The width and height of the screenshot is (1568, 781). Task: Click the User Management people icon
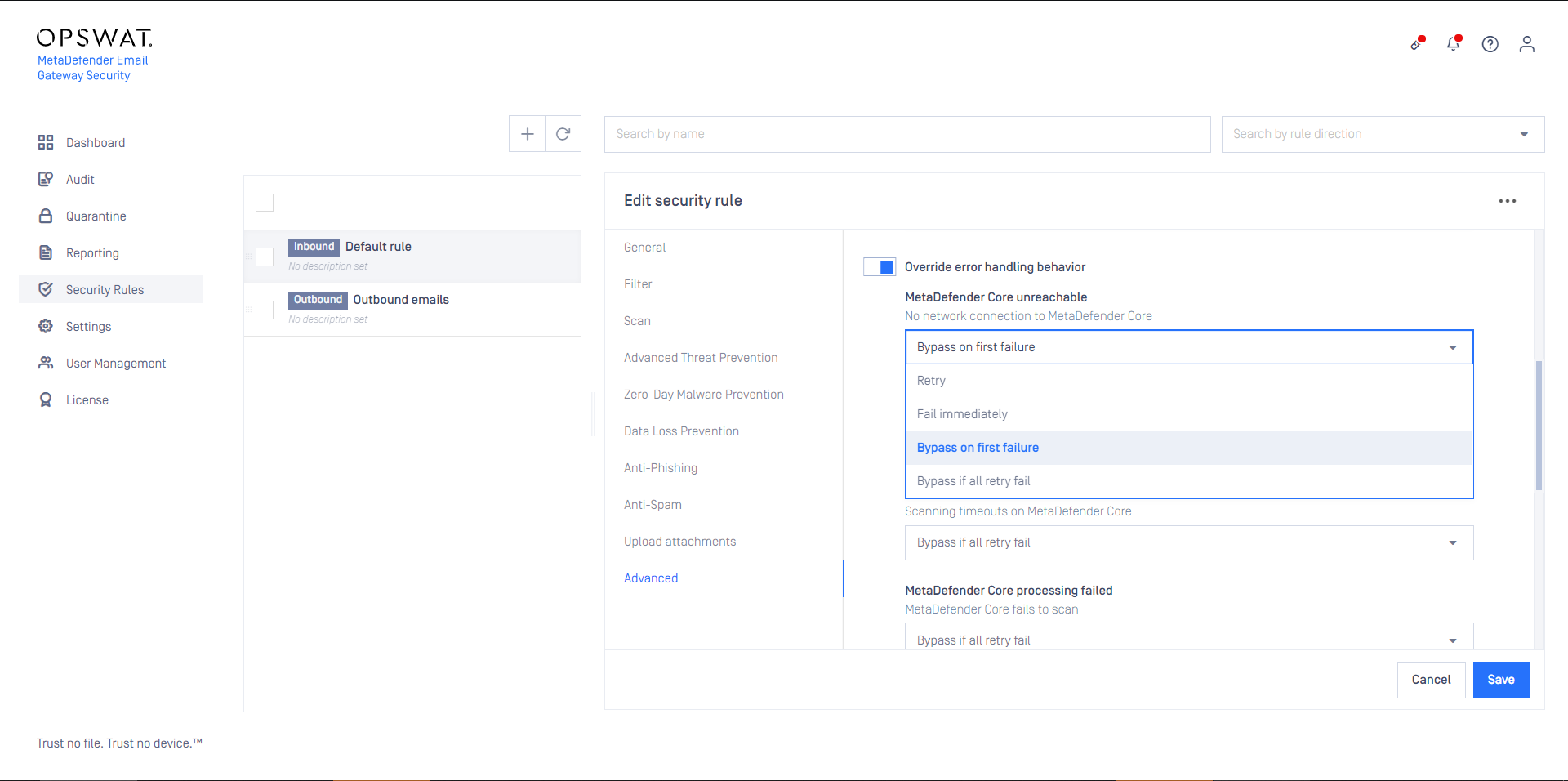pyautogui.click(x=46, y=363)
